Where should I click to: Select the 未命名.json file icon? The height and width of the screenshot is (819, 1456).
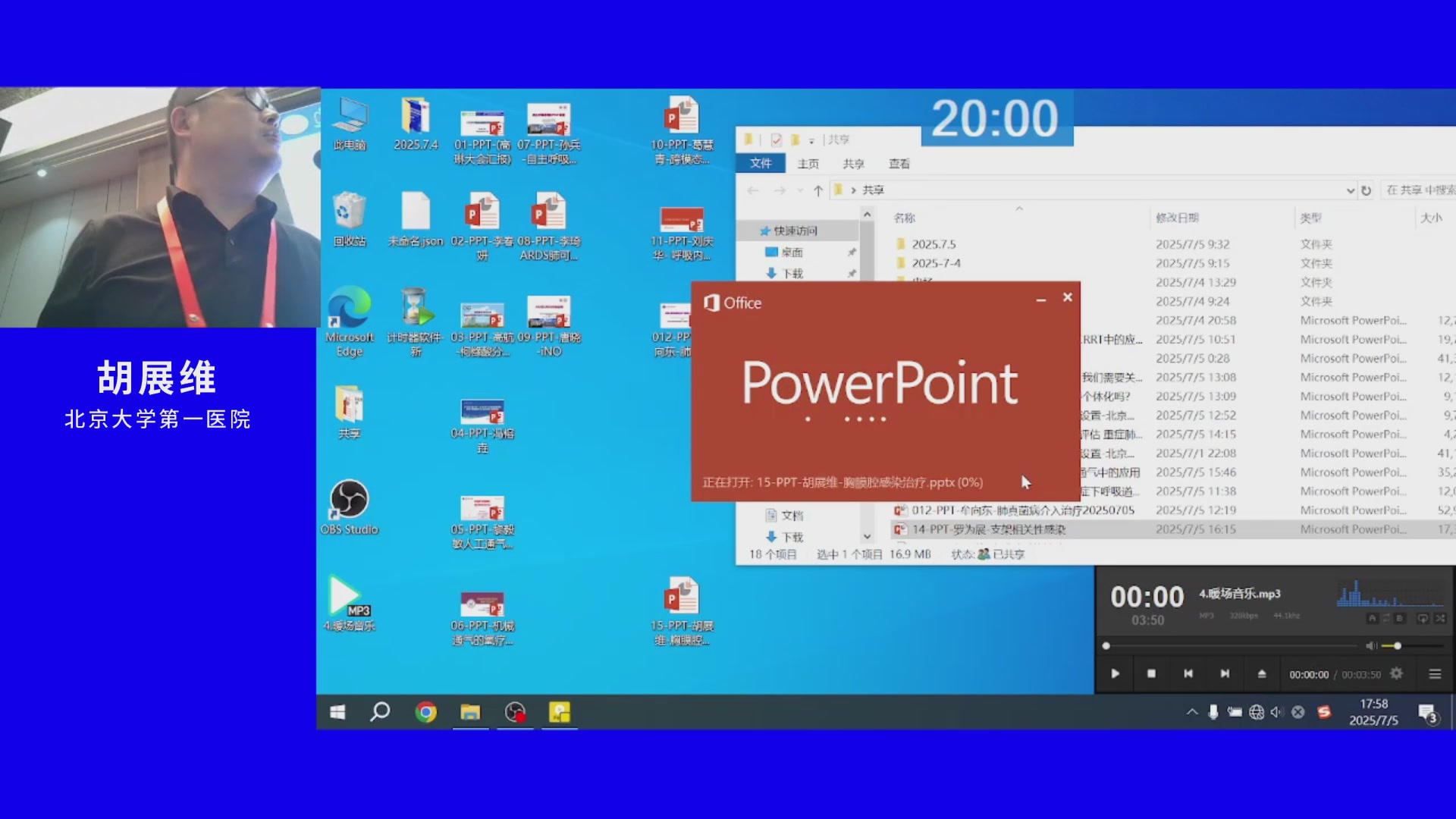(x=416, y=219)
